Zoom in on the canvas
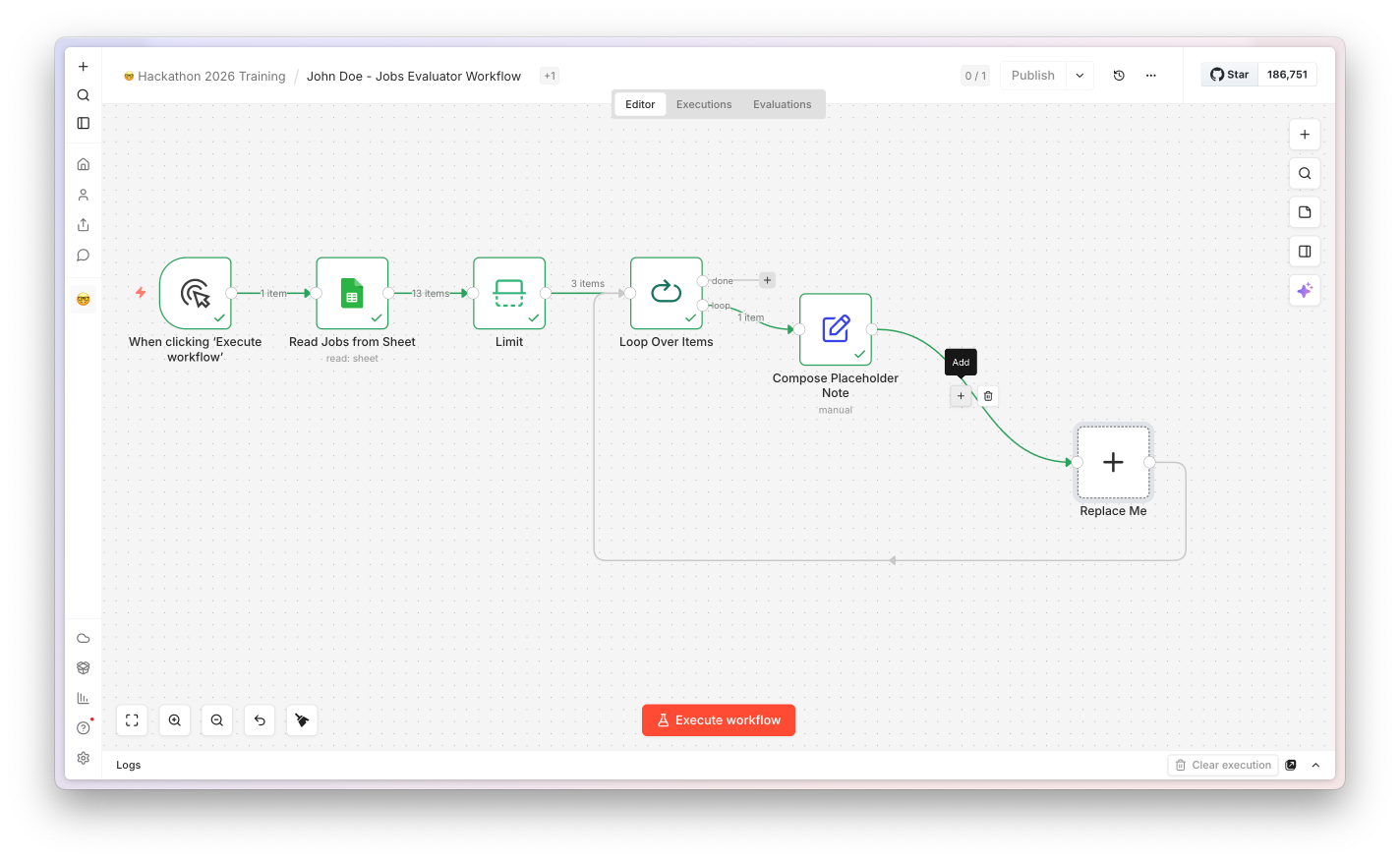 coord(175,720)
